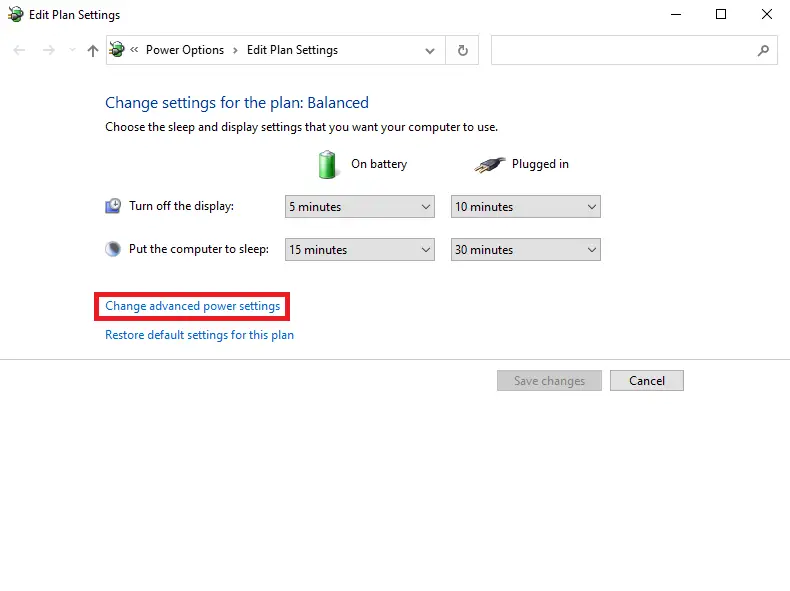Focus the Control Panel search field
The height and width of the screenshot is (591, 790).
pos(624,50)
